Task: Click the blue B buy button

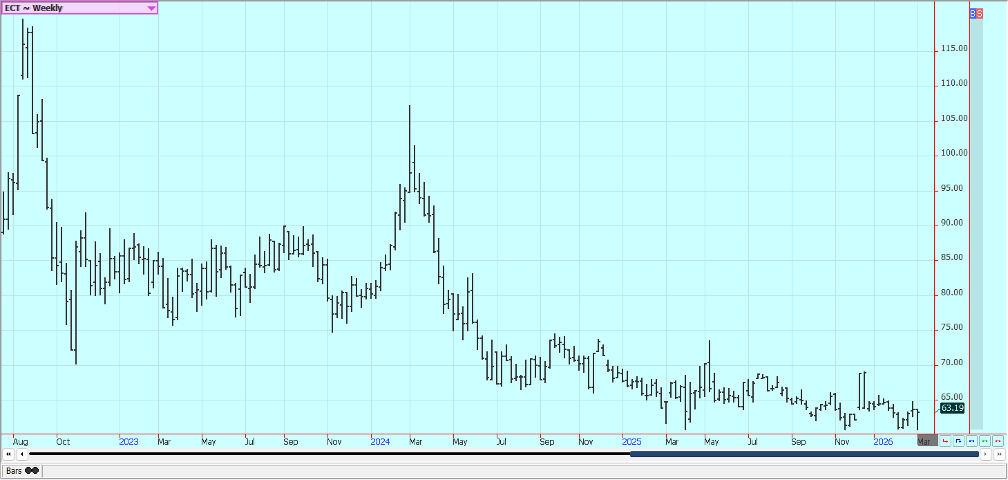Action: [x=973, y=14]
